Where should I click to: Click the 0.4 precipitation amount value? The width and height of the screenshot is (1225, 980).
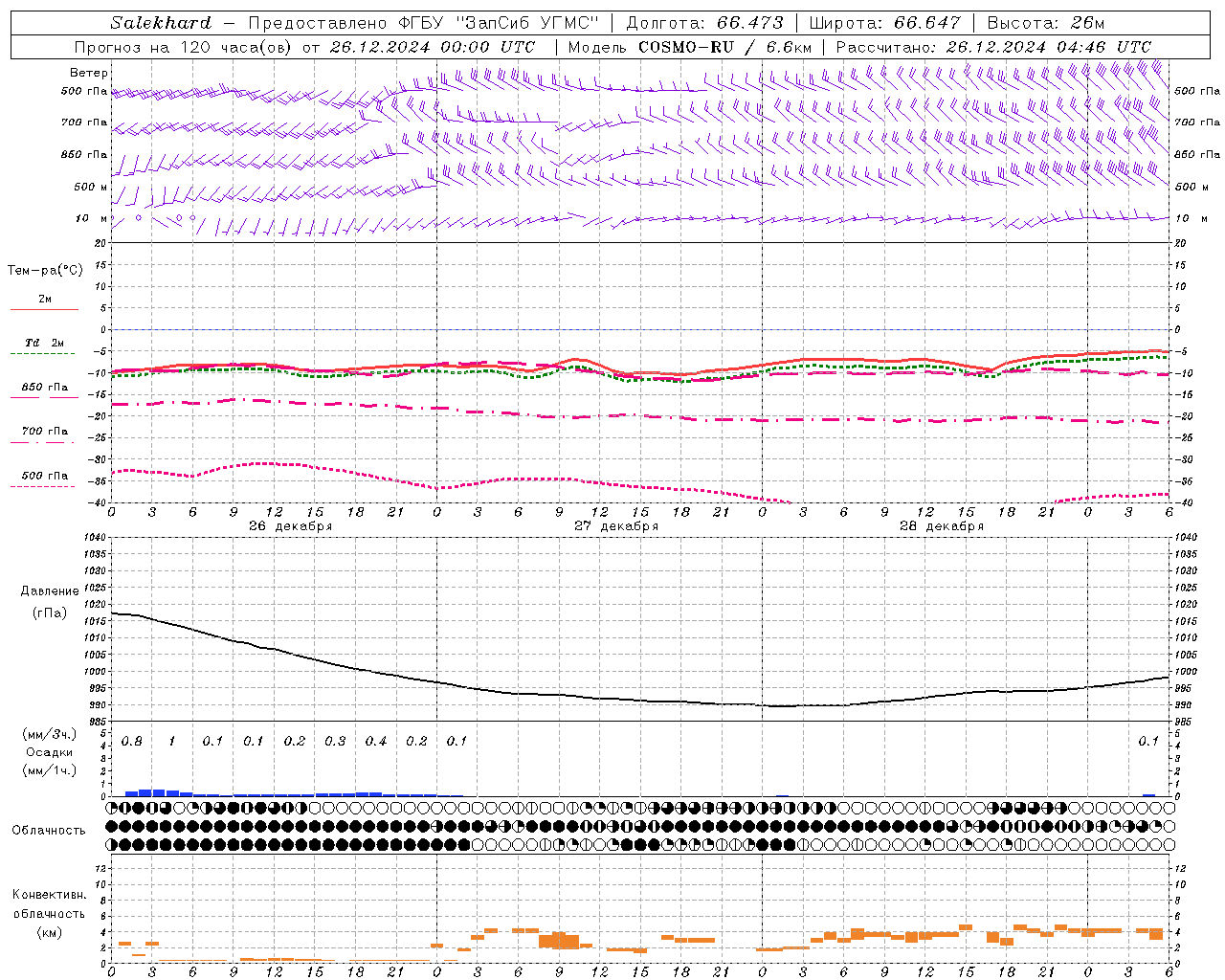click(x=376, y=742)
